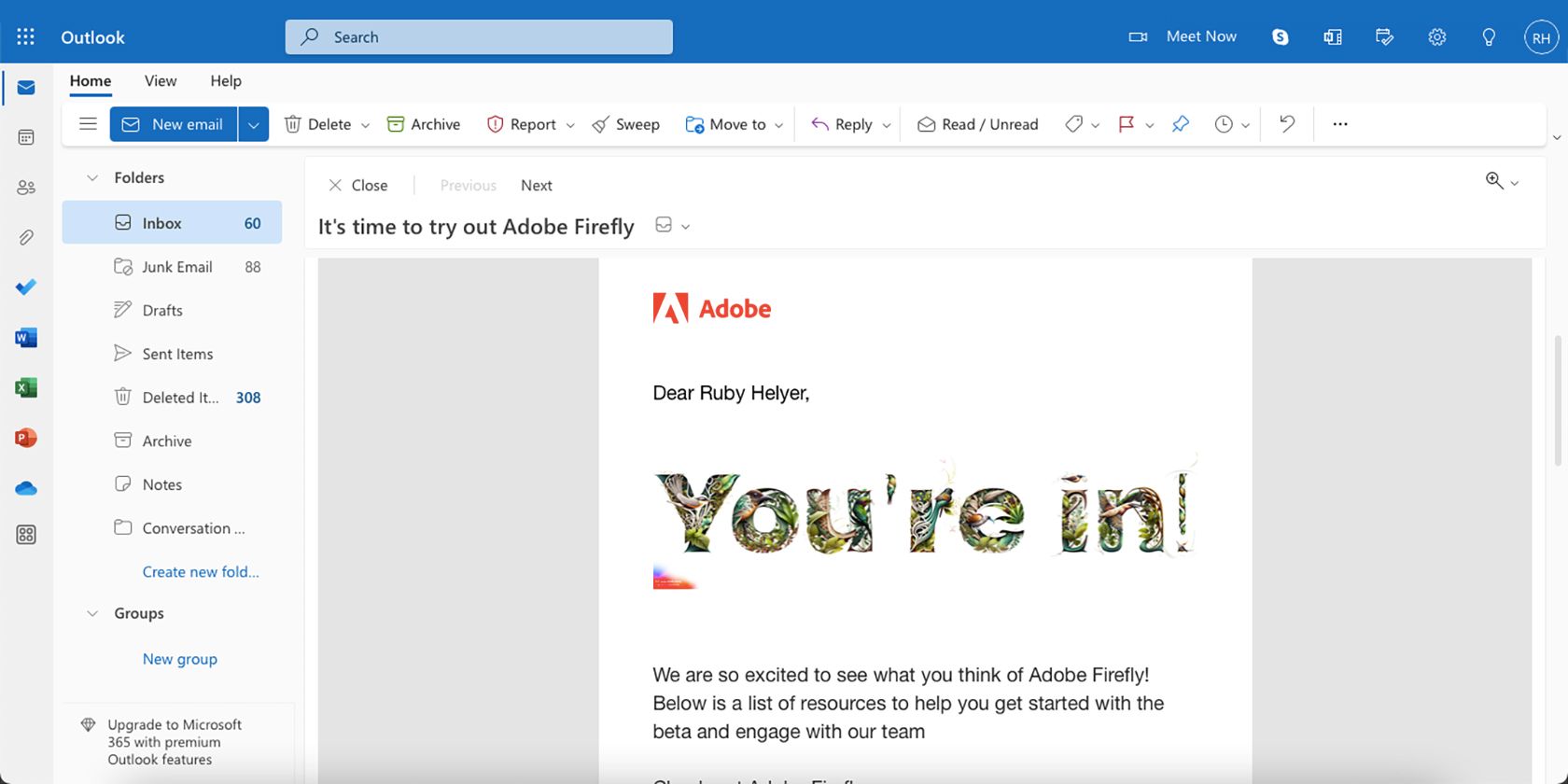Expand New email dropdown arrow
The image size is (1568, 784).
point(253,124)
